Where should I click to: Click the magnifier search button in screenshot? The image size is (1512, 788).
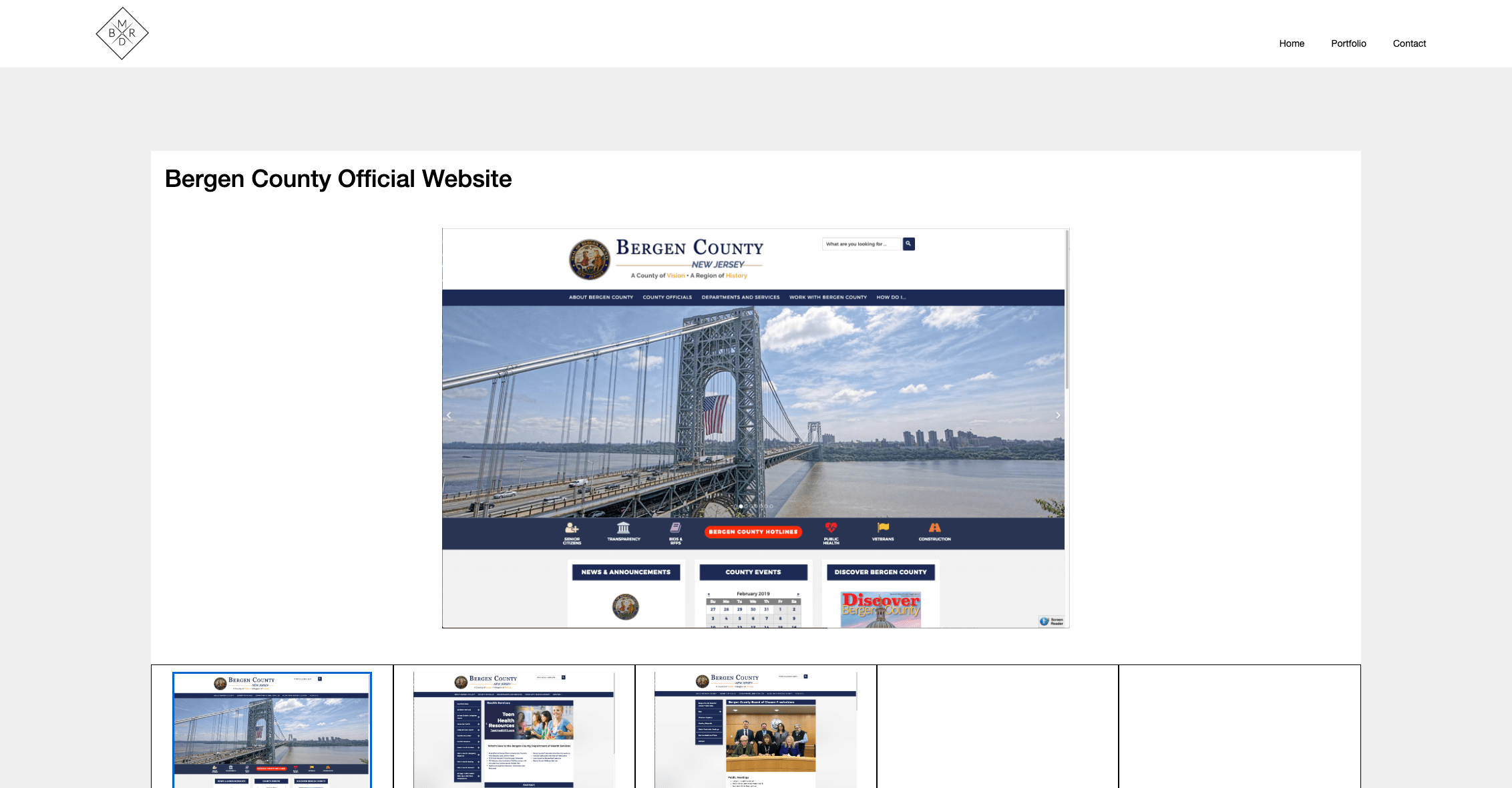[x=908, y=244]
